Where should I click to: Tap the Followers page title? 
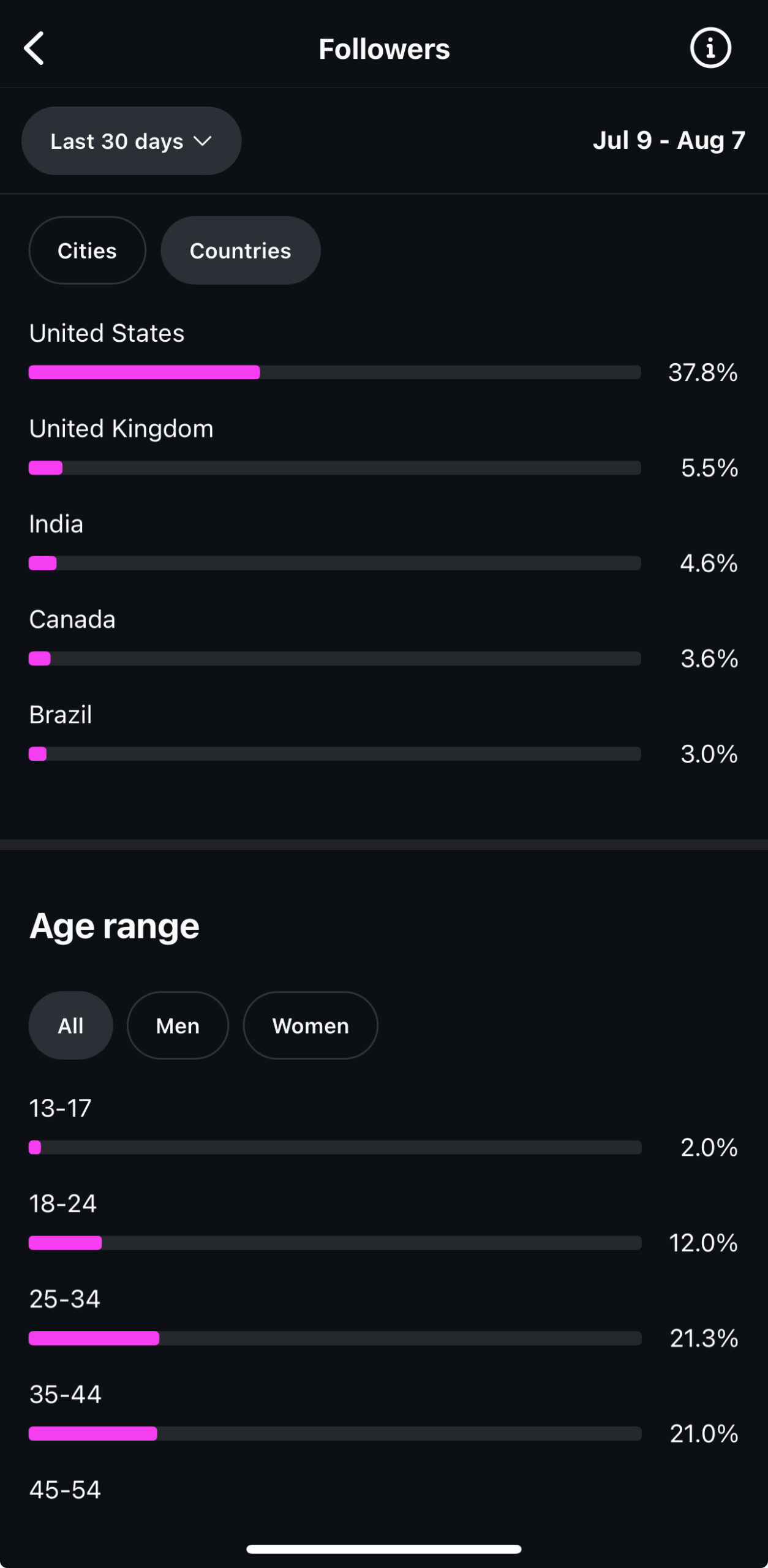tap(384, 49)
